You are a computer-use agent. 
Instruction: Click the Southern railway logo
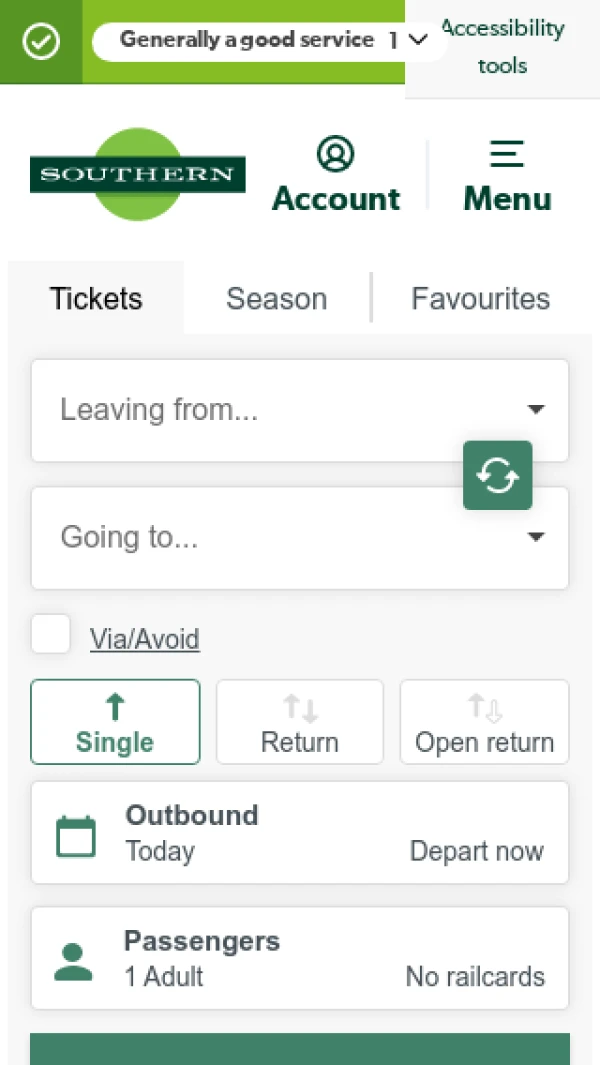click(137, 172)
